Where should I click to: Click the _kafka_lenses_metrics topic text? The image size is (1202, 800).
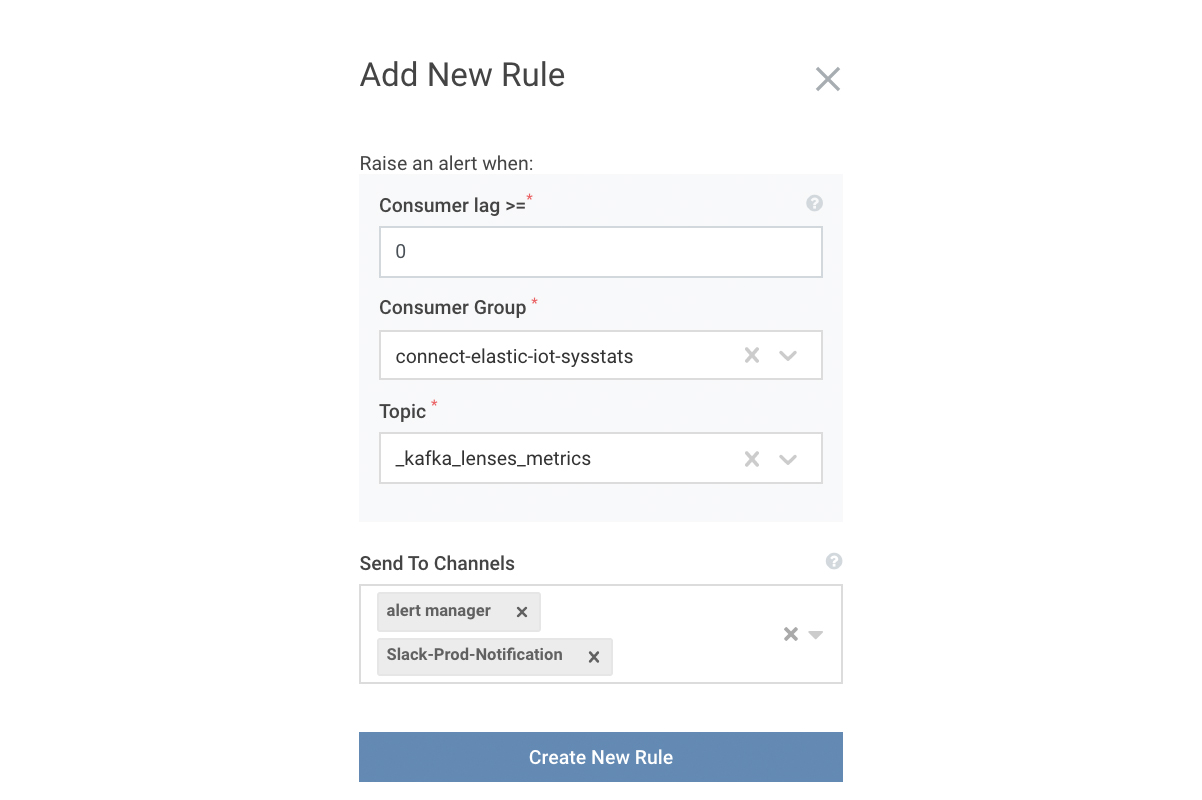[x=493, y=459]
